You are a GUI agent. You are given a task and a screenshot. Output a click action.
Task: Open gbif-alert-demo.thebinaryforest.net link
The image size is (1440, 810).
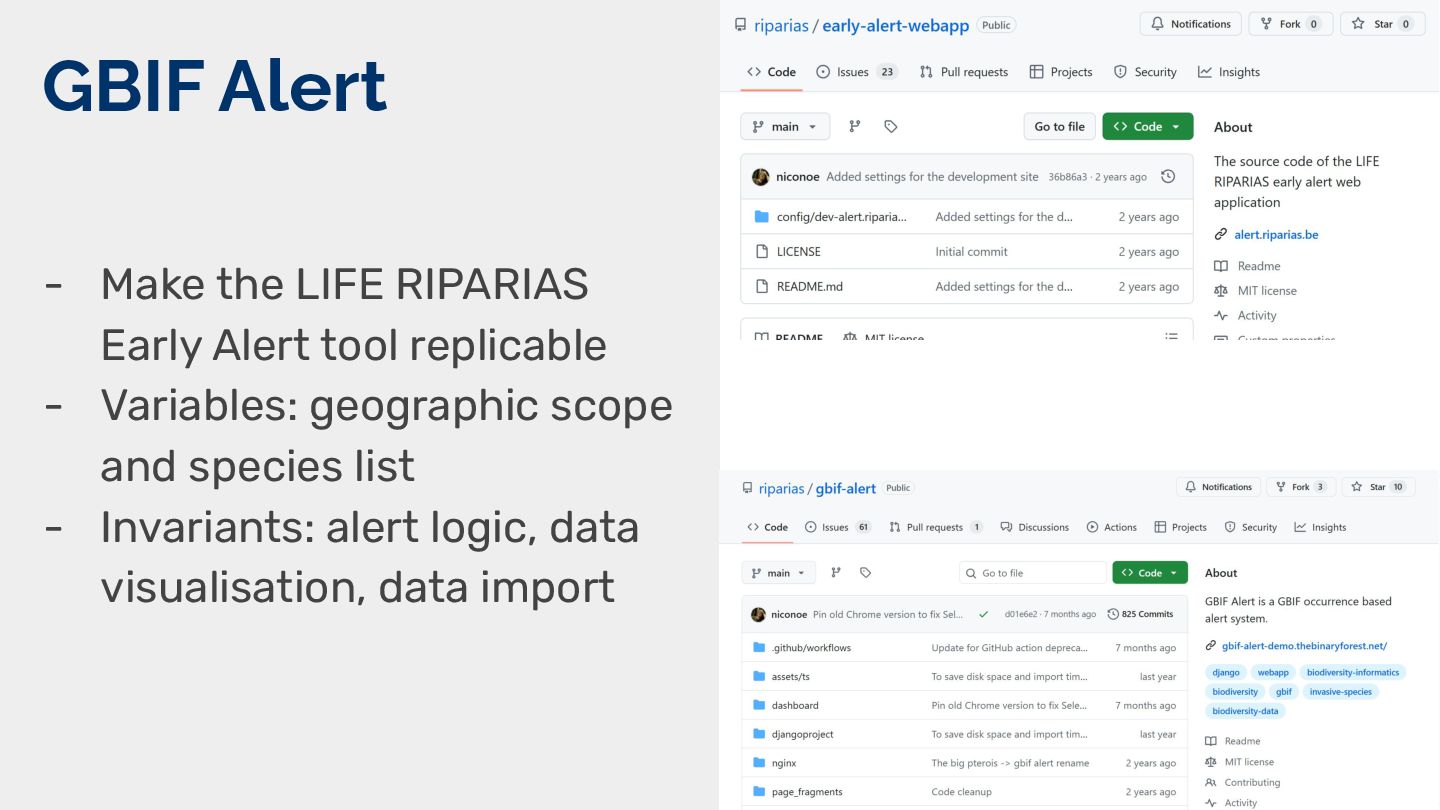tap(1304, 646)
